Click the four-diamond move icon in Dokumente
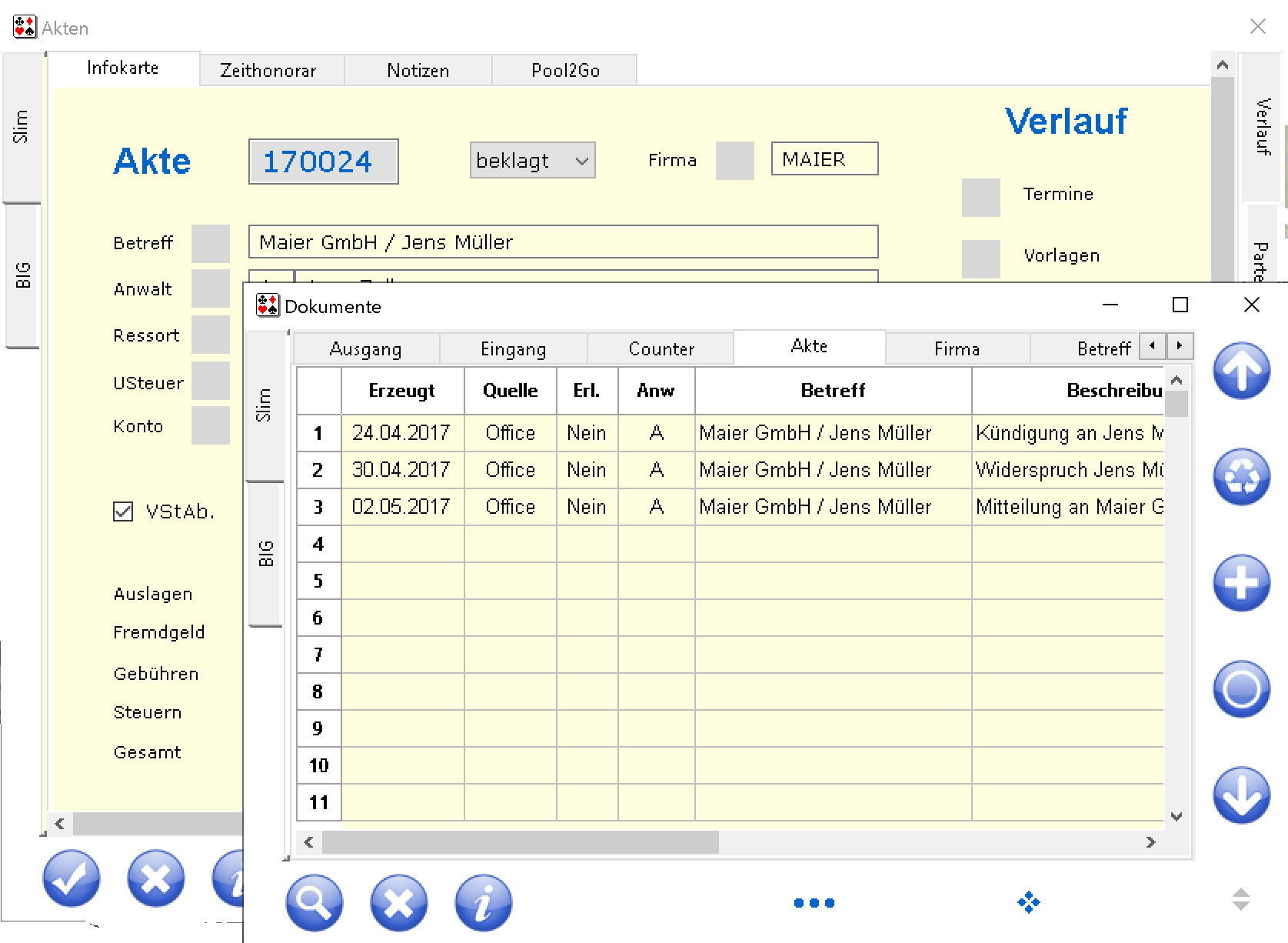 [x=1028, y=902]
